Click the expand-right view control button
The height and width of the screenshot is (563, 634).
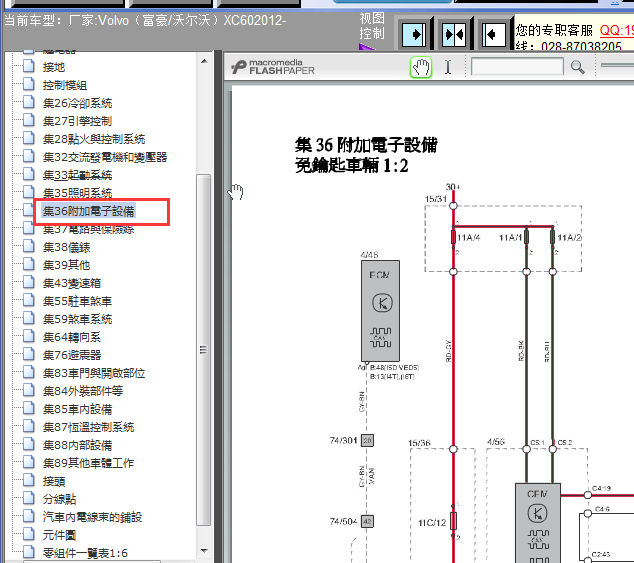(414, 33)
